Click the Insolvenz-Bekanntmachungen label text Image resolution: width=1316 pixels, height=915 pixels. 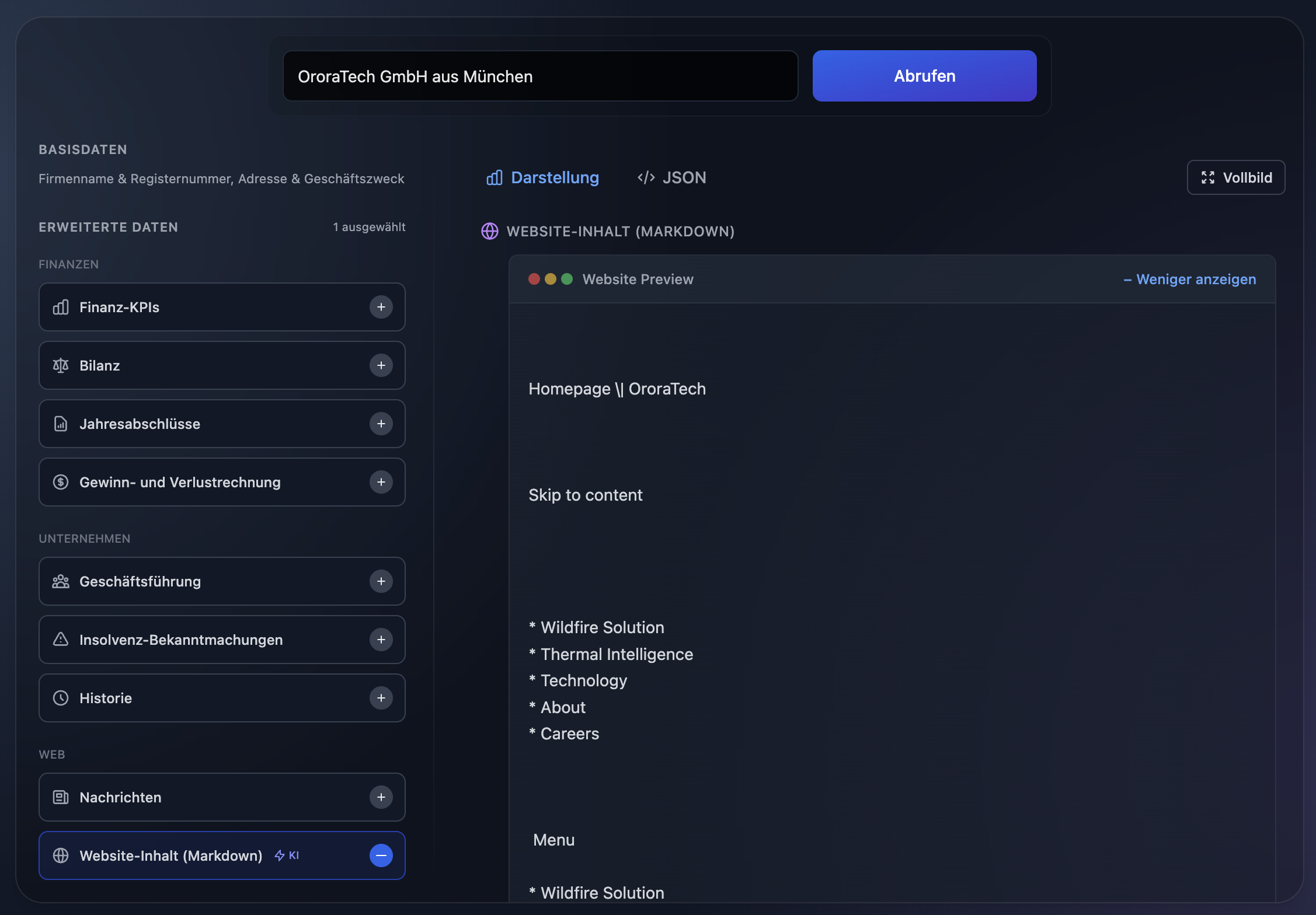coord(181,640)
